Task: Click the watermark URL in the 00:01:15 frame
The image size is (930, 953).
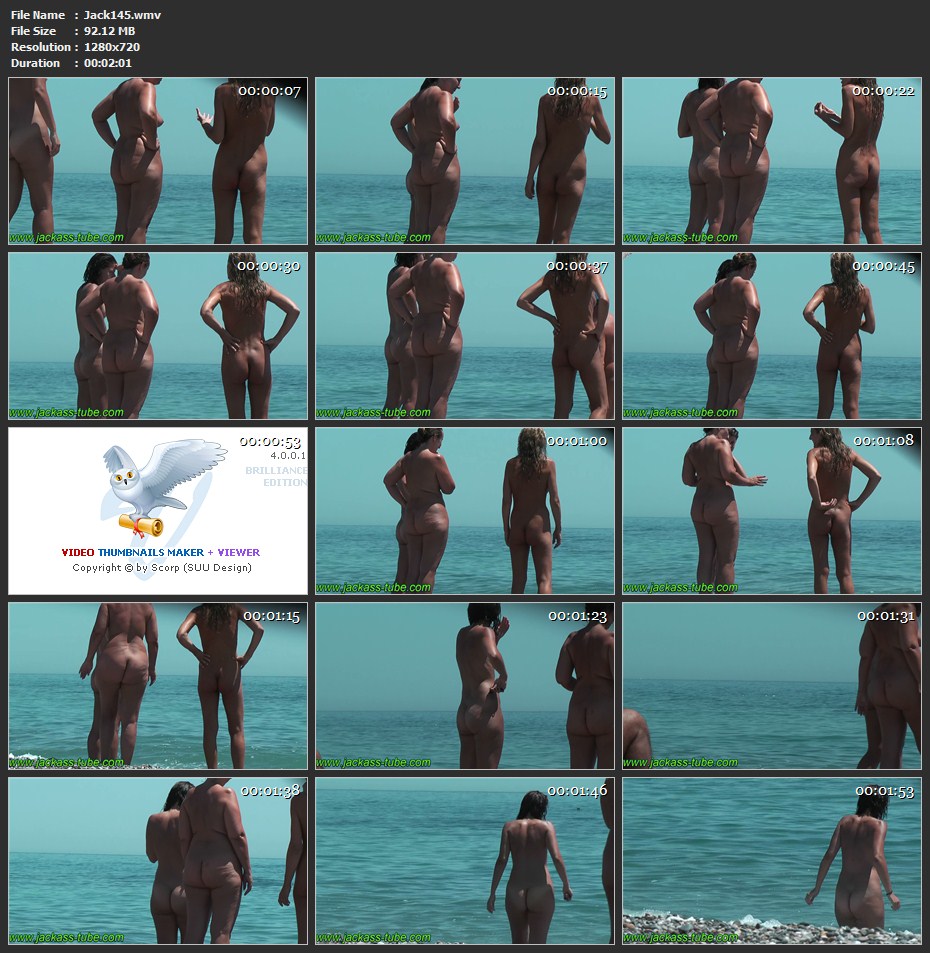Action: pyautogui.click(x=66, y=762)
